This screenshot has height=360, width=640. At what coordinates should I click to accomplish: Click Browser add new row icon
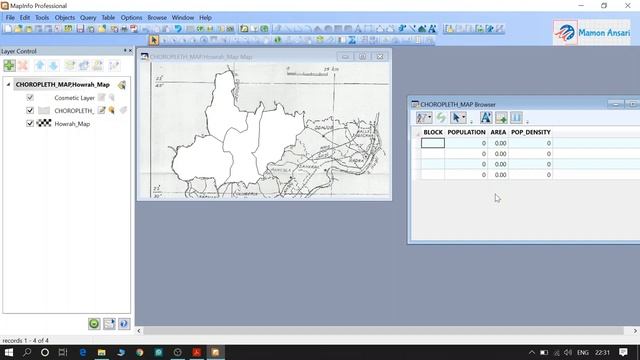[x=501, y=118]
